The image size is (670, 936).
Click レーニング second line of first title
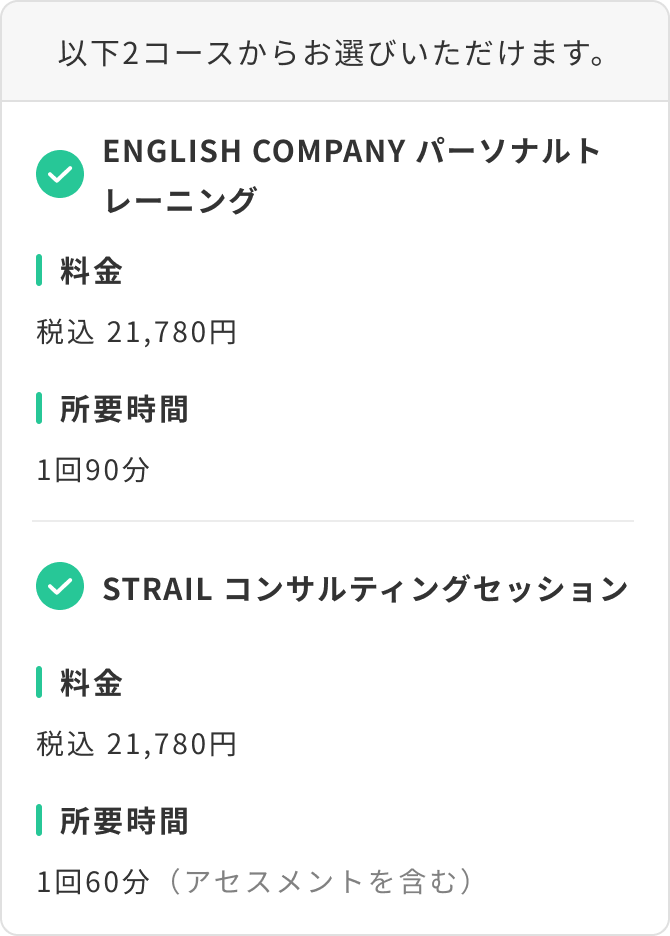(180, 200)
